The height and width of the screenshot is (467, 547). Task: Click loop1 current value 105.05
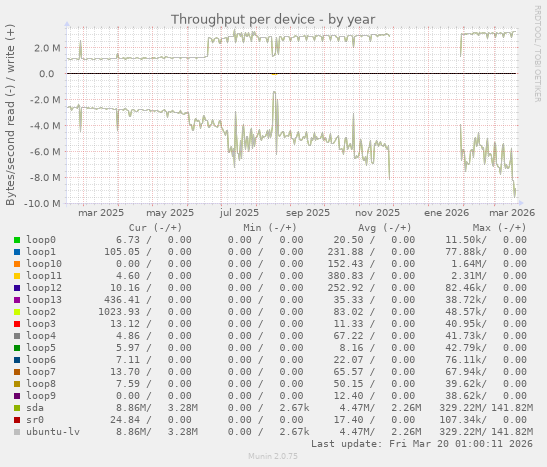(122, 252)
